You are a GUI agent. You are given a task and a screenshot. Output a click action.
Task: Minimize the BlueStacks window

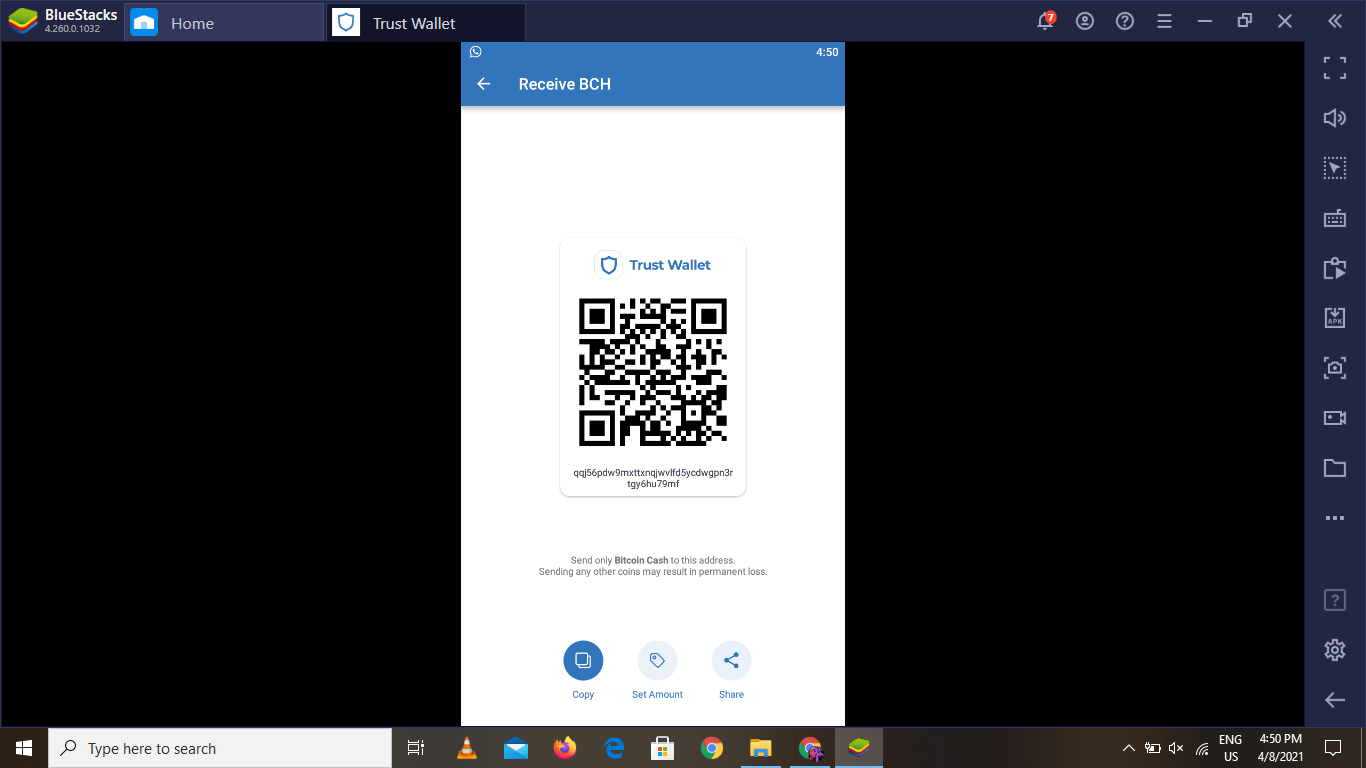pyautogui.click(x=1205, y=21)
